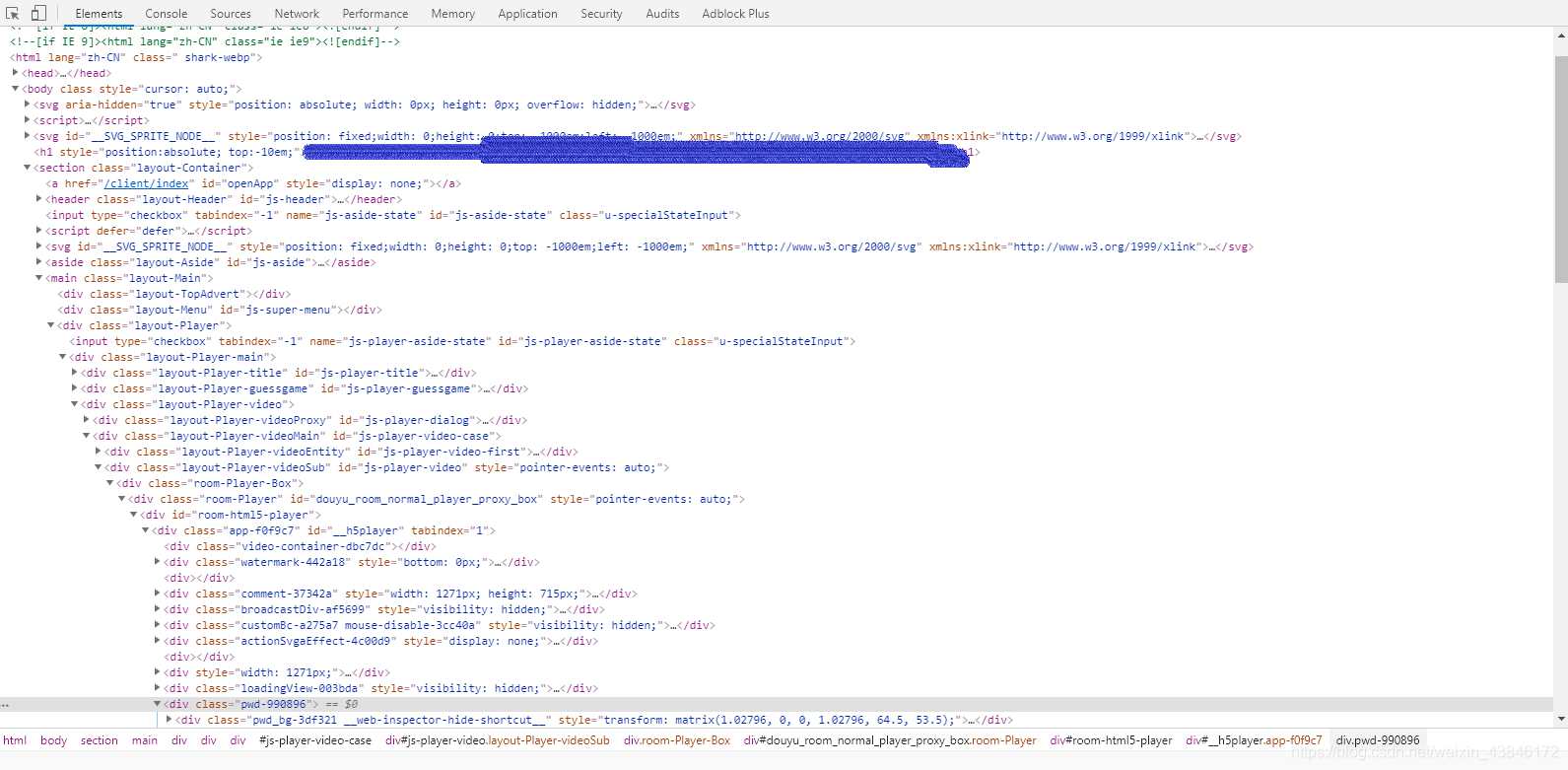1568x770 pixels.
Task: Collapse the body element node
Action: point(15,89)
